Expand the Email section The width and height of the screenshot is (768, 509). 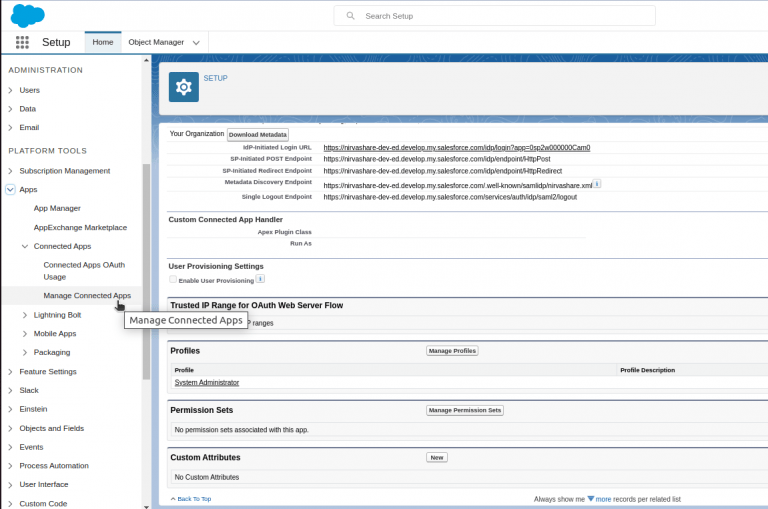tap(10, 127)
